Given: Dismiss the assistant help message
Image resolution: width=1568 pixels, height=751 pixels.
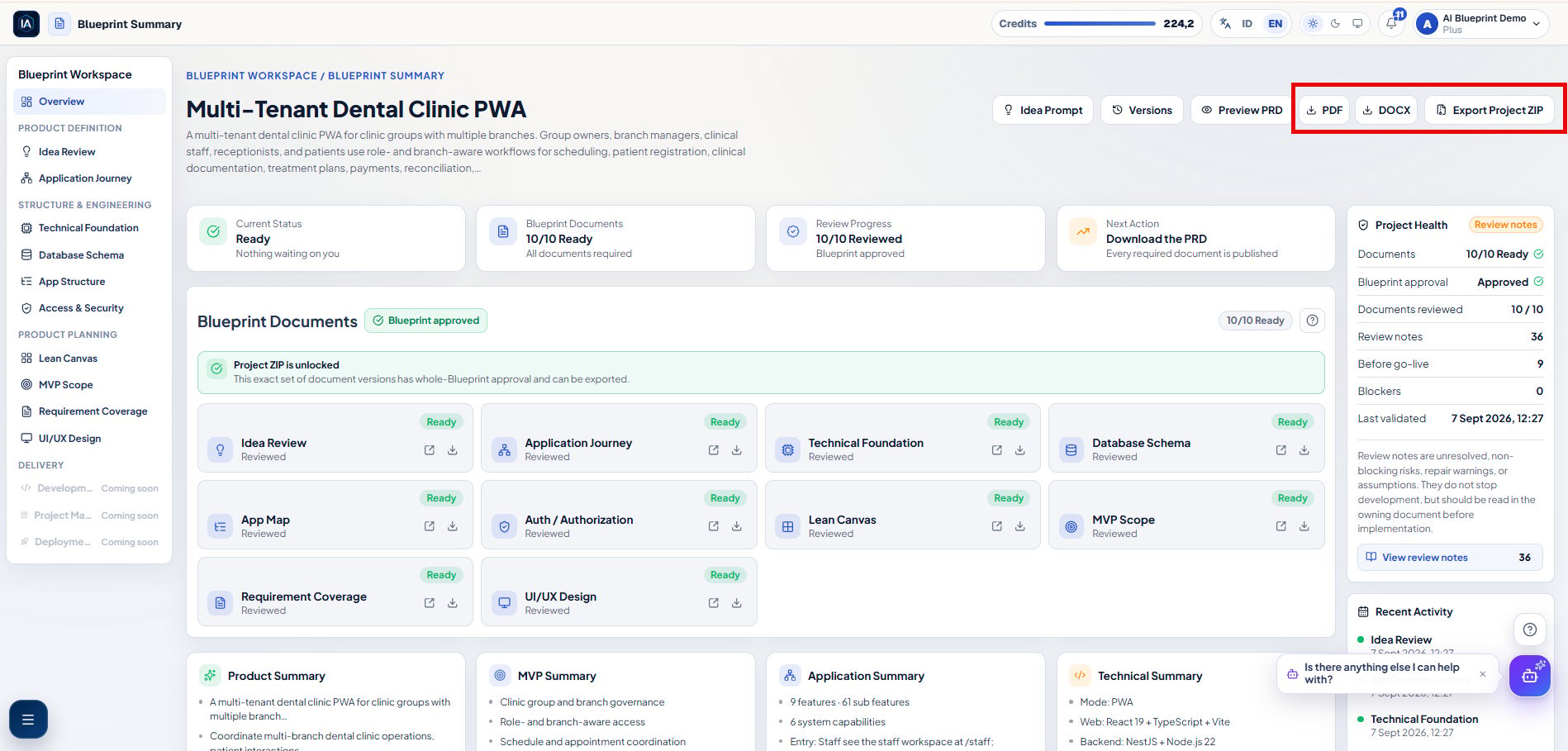Looking at the screenshot, I should click(x=1483, y=674).
